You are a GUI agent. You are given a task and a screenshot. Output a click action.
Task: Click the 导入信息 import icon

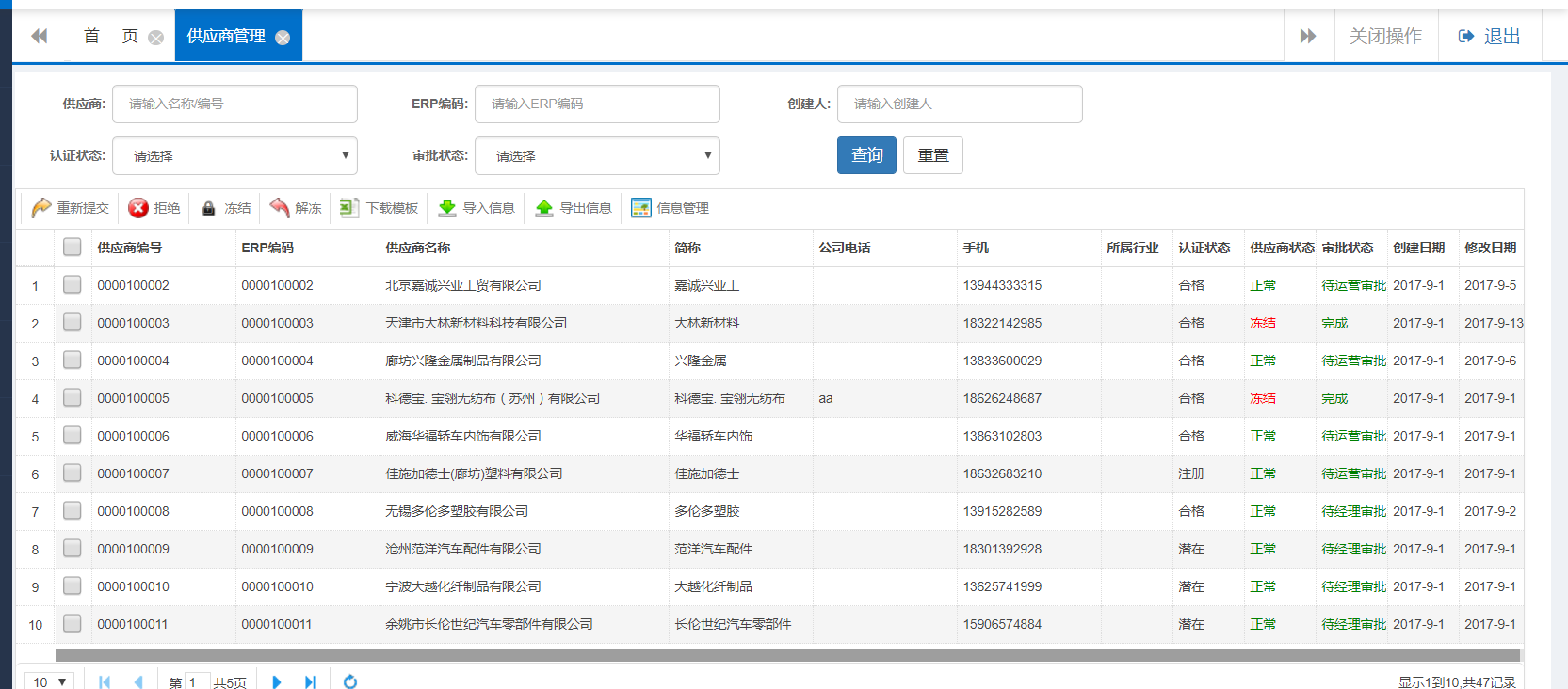click(447, 208)
